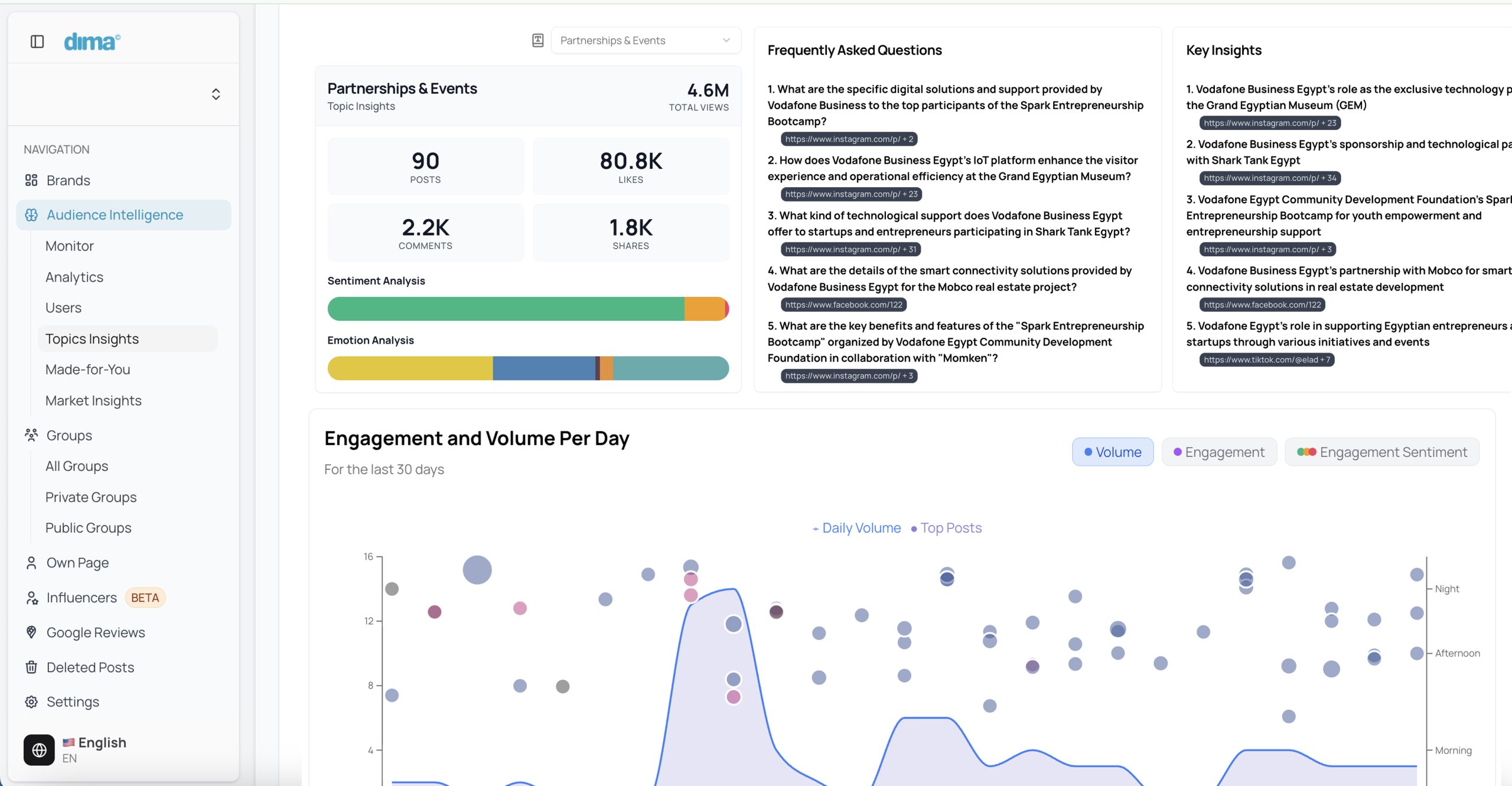
Task: Collapse the sidebar with the panel icon
Action: [37, 41]
